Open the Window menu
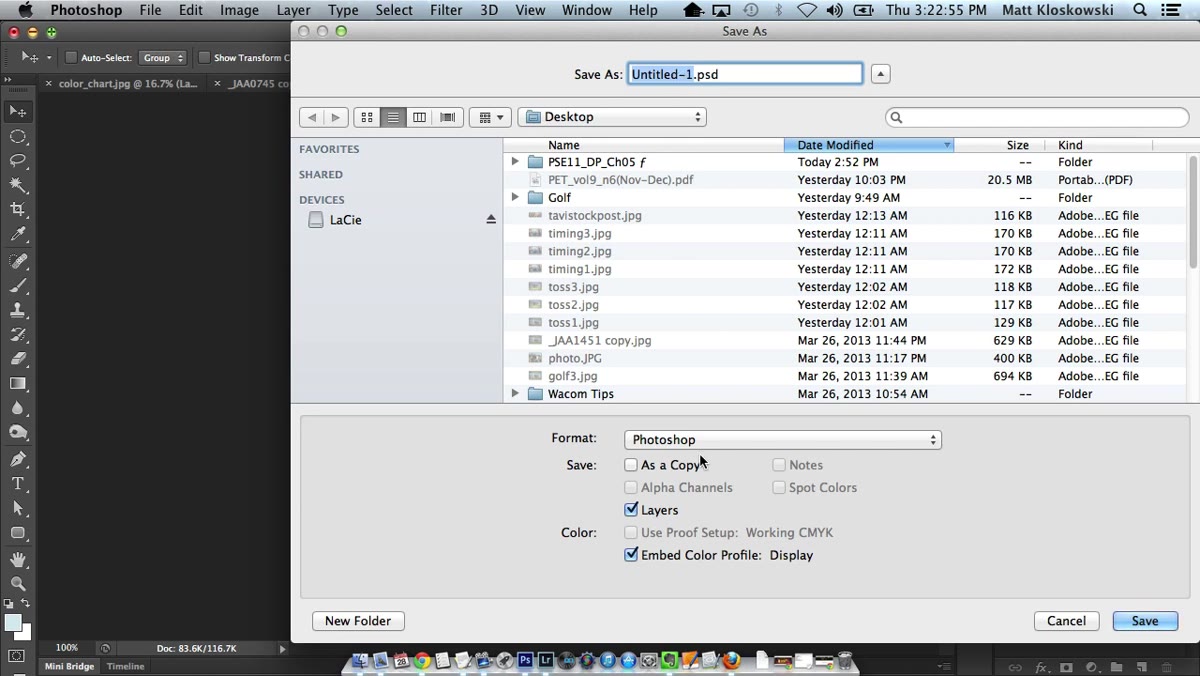This screenshot has width=1200, height=676. [x=587, y=10]
